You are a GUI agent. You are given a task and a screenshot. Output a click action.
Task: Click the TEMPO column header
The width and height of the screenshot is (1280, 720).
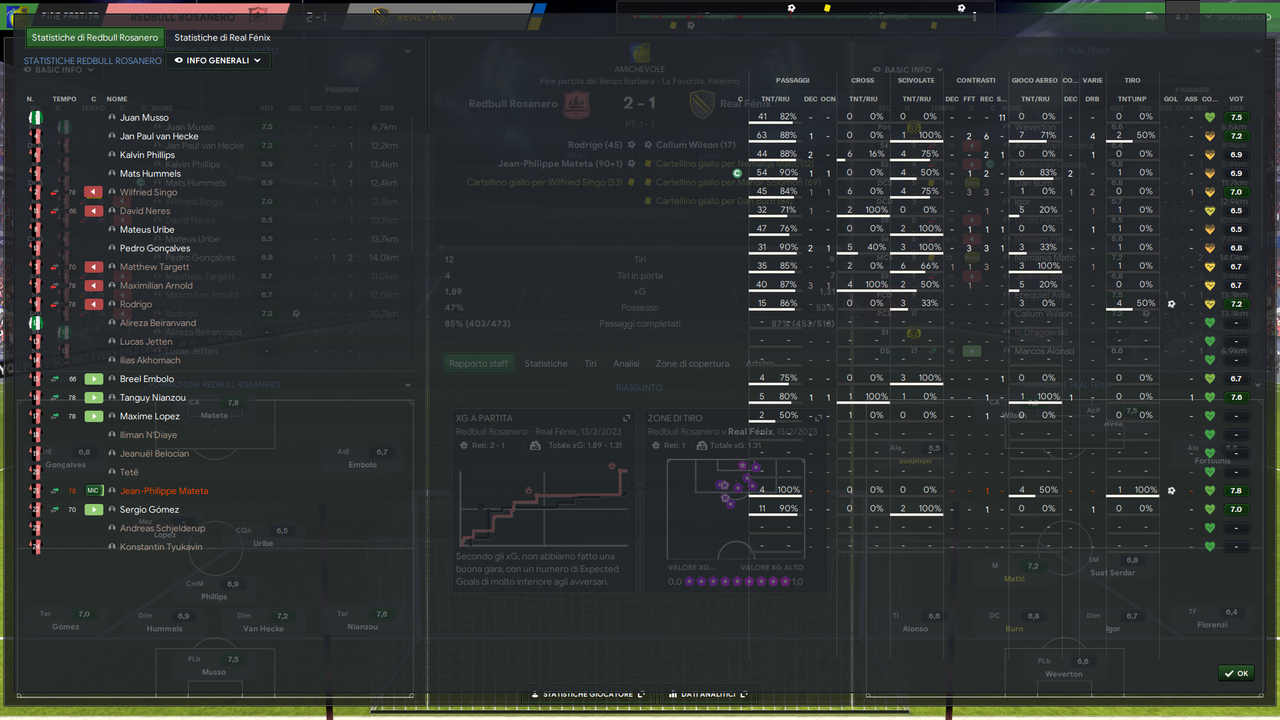(64, 99)
